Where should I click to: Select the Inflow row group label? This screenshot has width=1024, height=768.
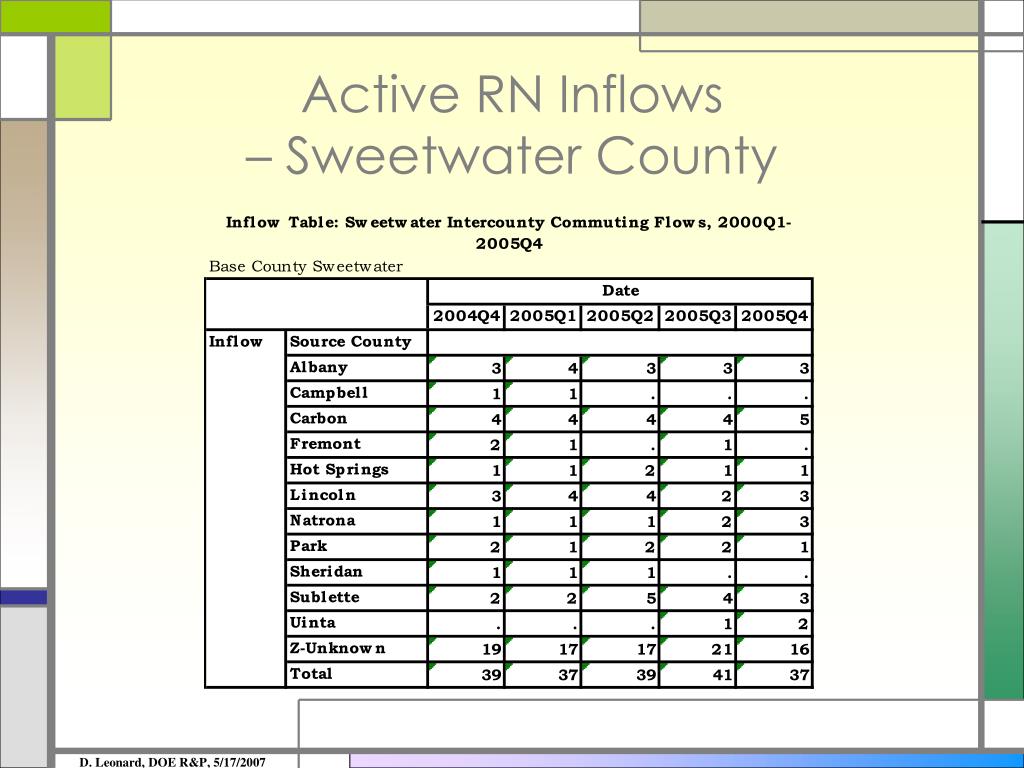coord(235,342)
